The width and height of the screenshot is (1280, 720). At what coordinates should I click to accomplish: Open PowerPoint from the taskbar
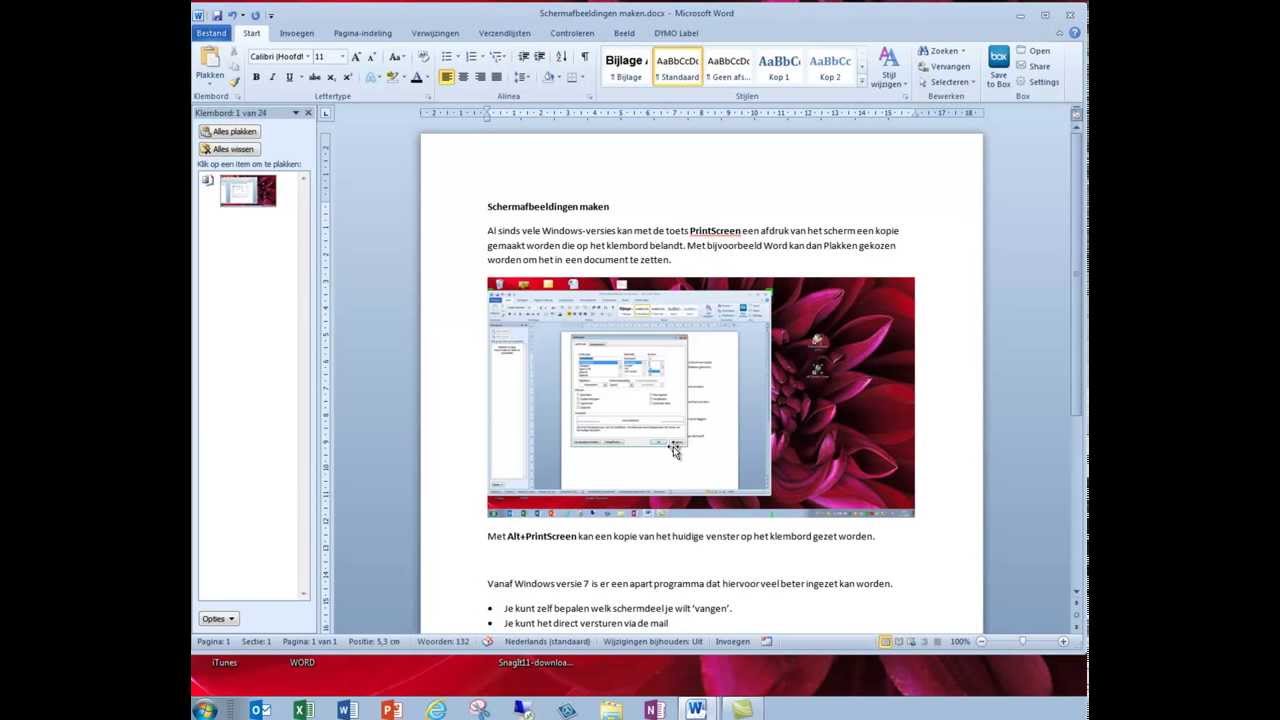(x=391, y=709)
